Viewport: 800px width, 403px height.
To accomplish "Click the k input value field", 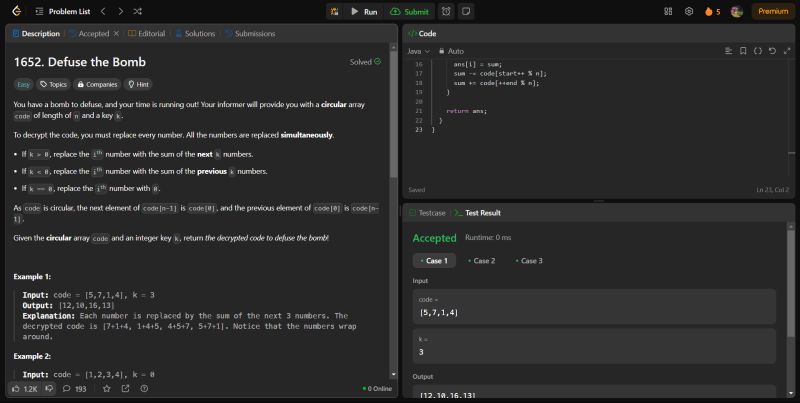I will 594,346.
